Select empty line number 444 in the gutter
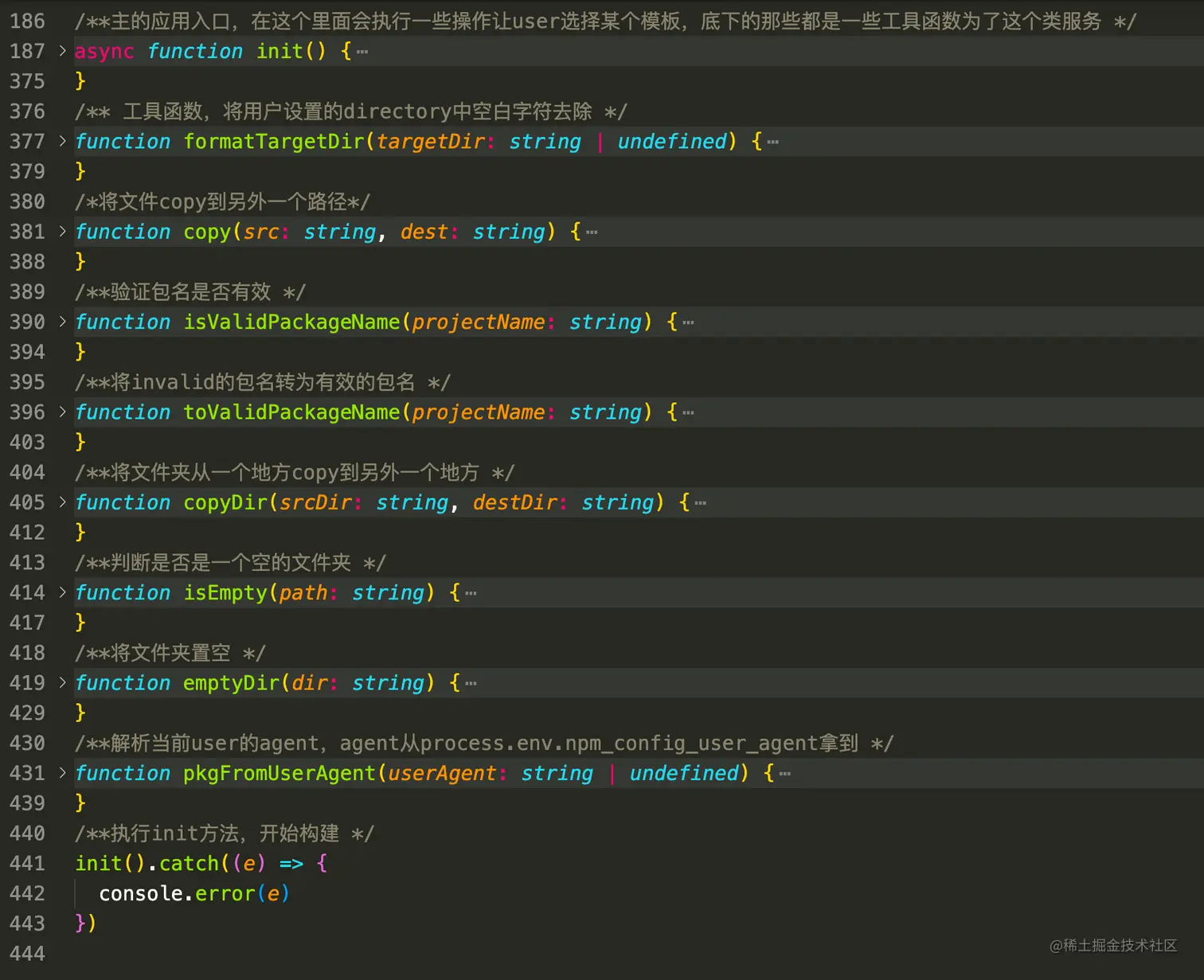 point(27,954)
